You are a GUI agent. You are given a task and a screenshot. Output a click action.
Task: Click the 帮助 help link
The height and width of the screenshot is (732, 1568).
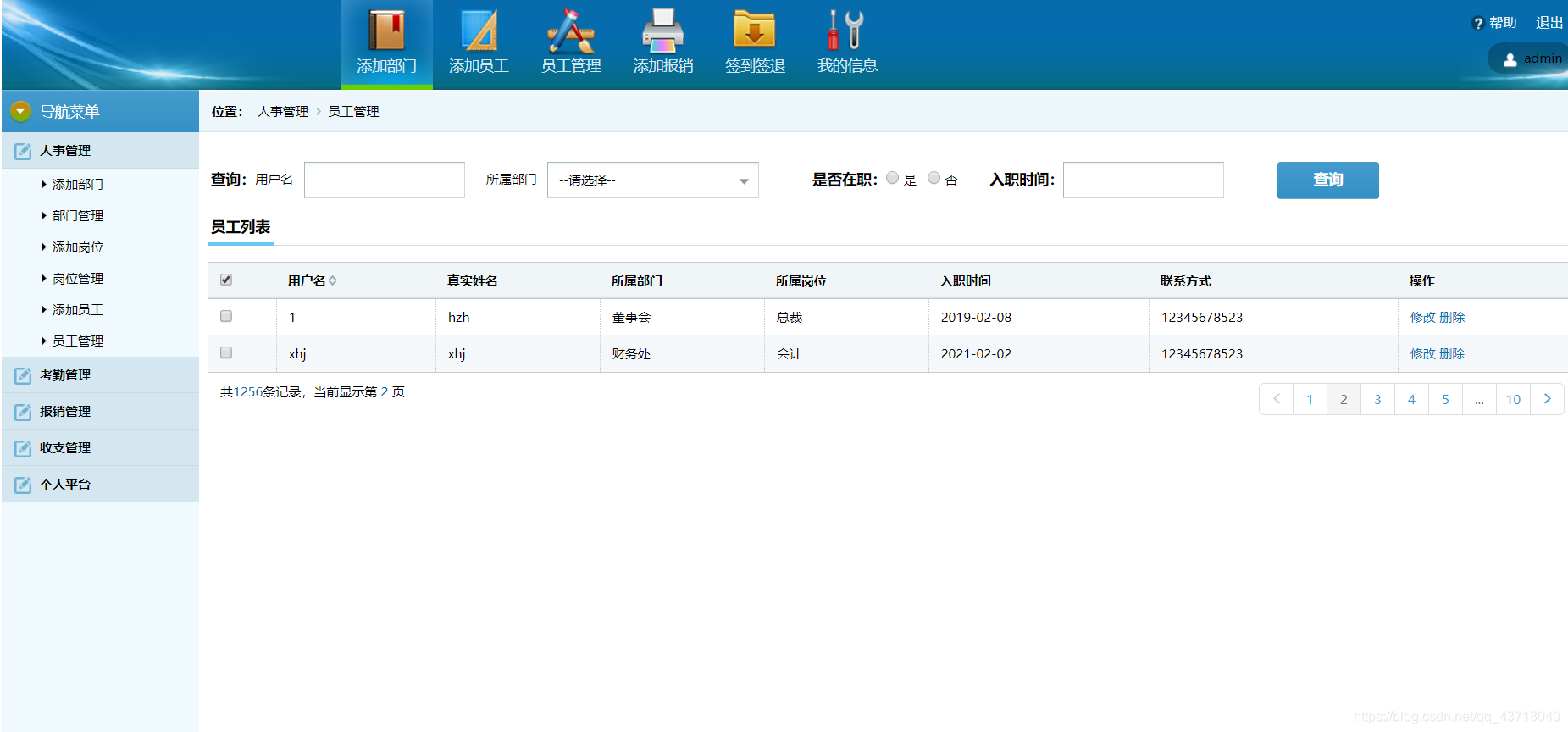(x=1503, y=23)
